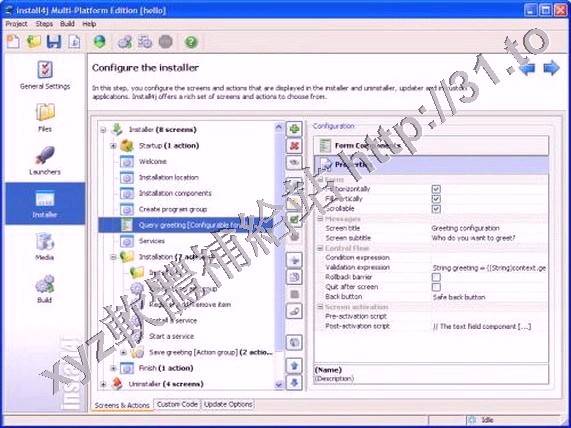Click the green plus Add button
This screenshot has height=428, width=571.
294,129
